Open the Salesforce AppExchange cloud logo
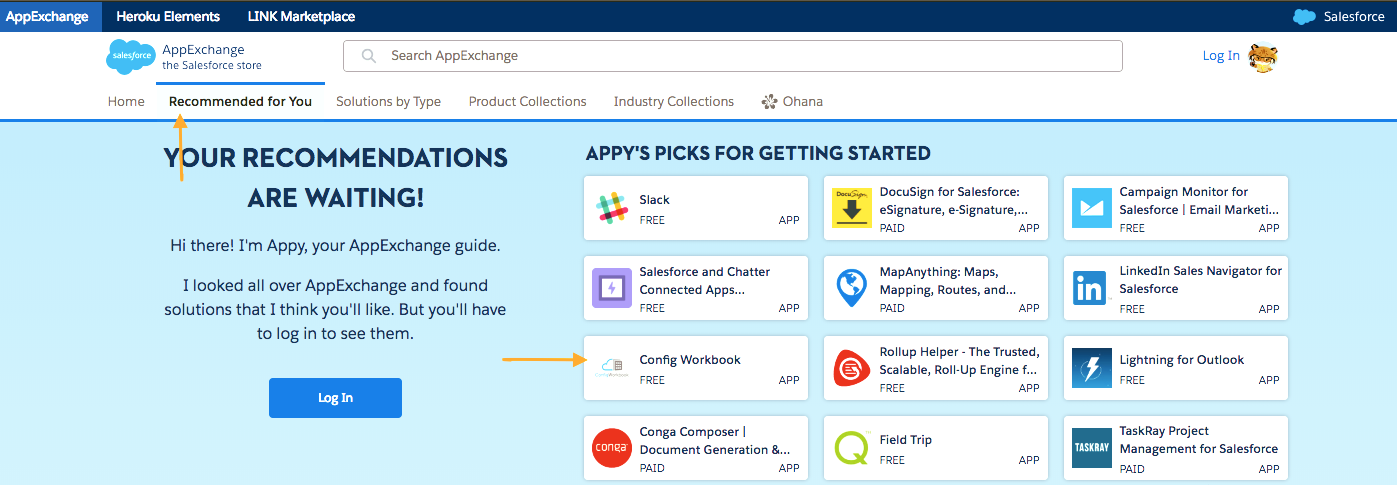This screenshot has width=1397, height=485. 130,57
